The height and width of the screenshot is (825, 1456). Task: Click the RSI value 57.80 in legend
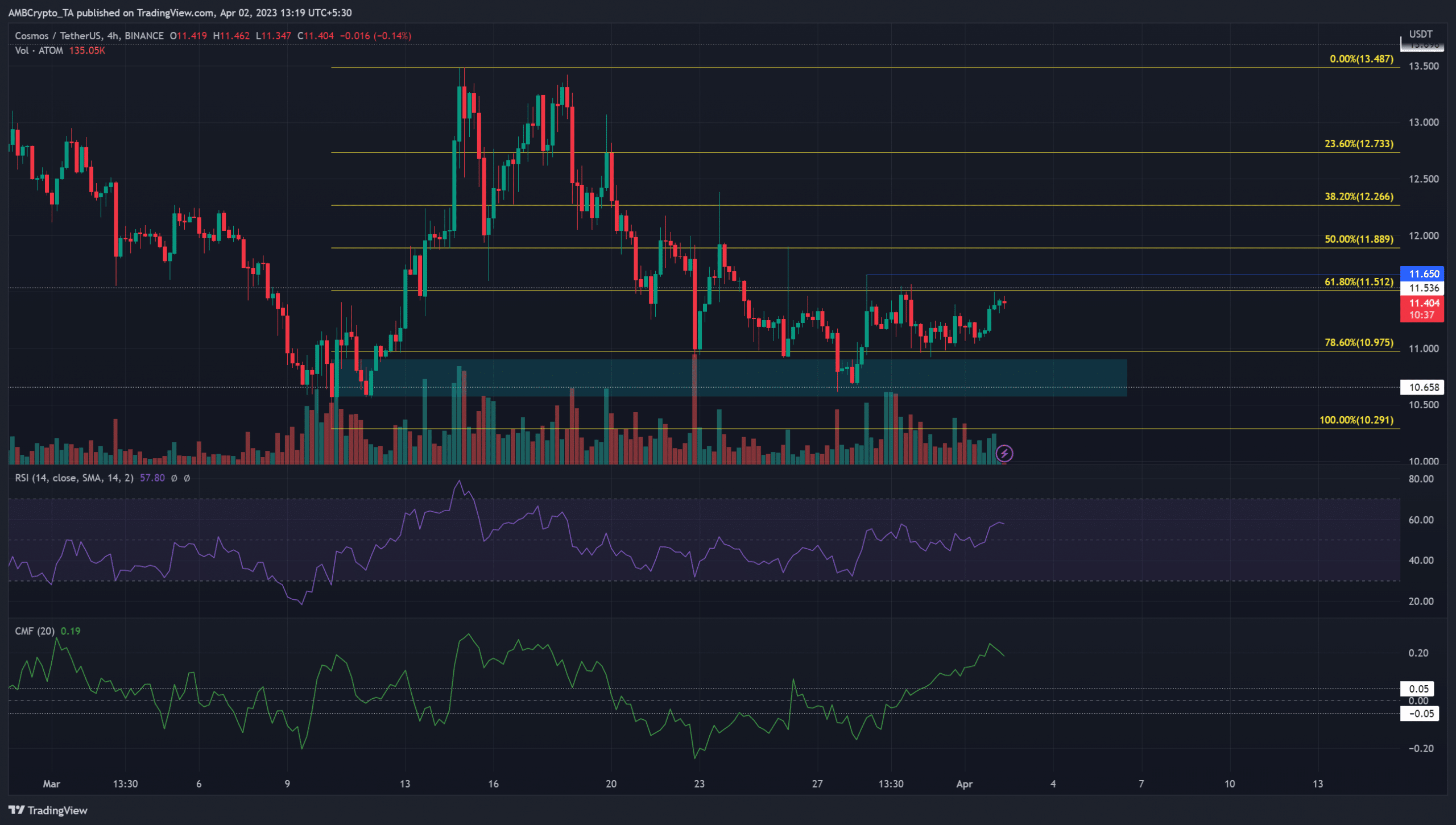tap(152, 478)
